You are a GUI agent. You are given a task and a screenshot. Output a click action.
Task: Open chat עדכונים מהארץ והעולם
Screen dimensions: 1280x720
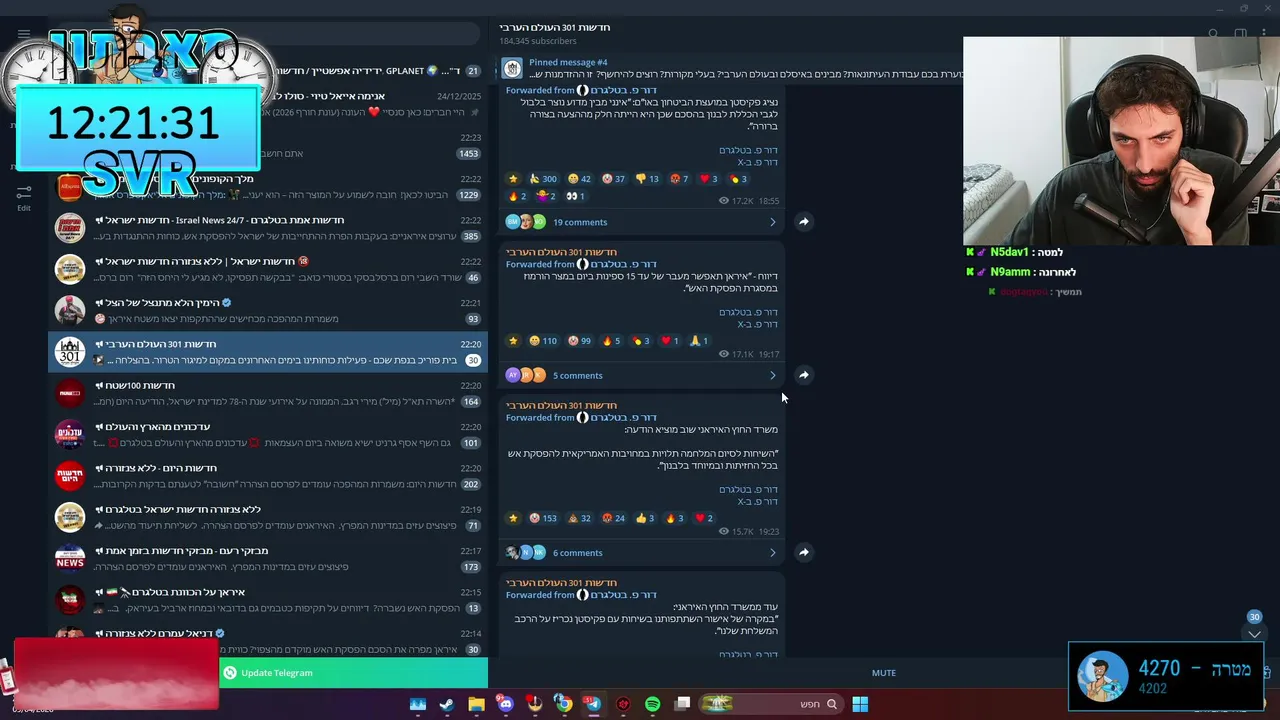268,434
